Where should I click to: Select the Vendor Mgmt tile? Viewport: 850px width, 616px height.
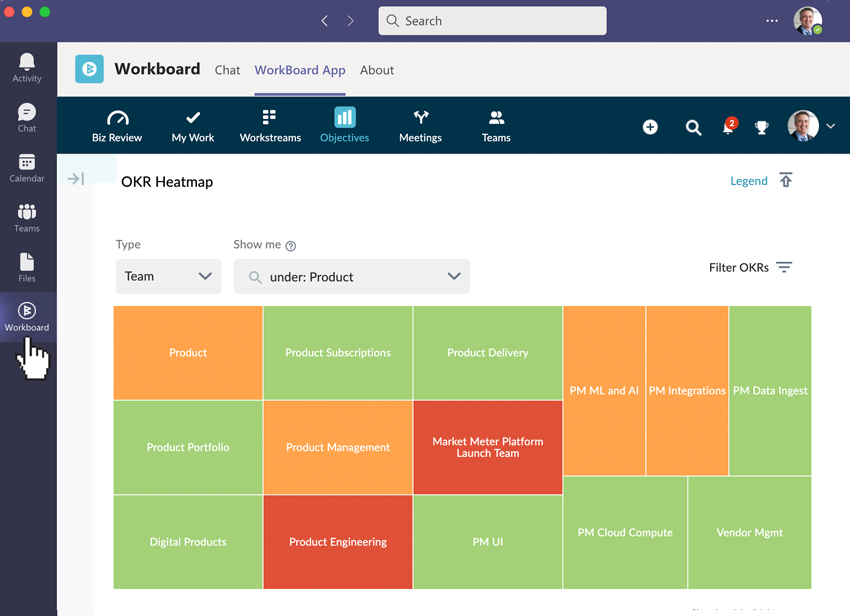(x=750, y=533)
